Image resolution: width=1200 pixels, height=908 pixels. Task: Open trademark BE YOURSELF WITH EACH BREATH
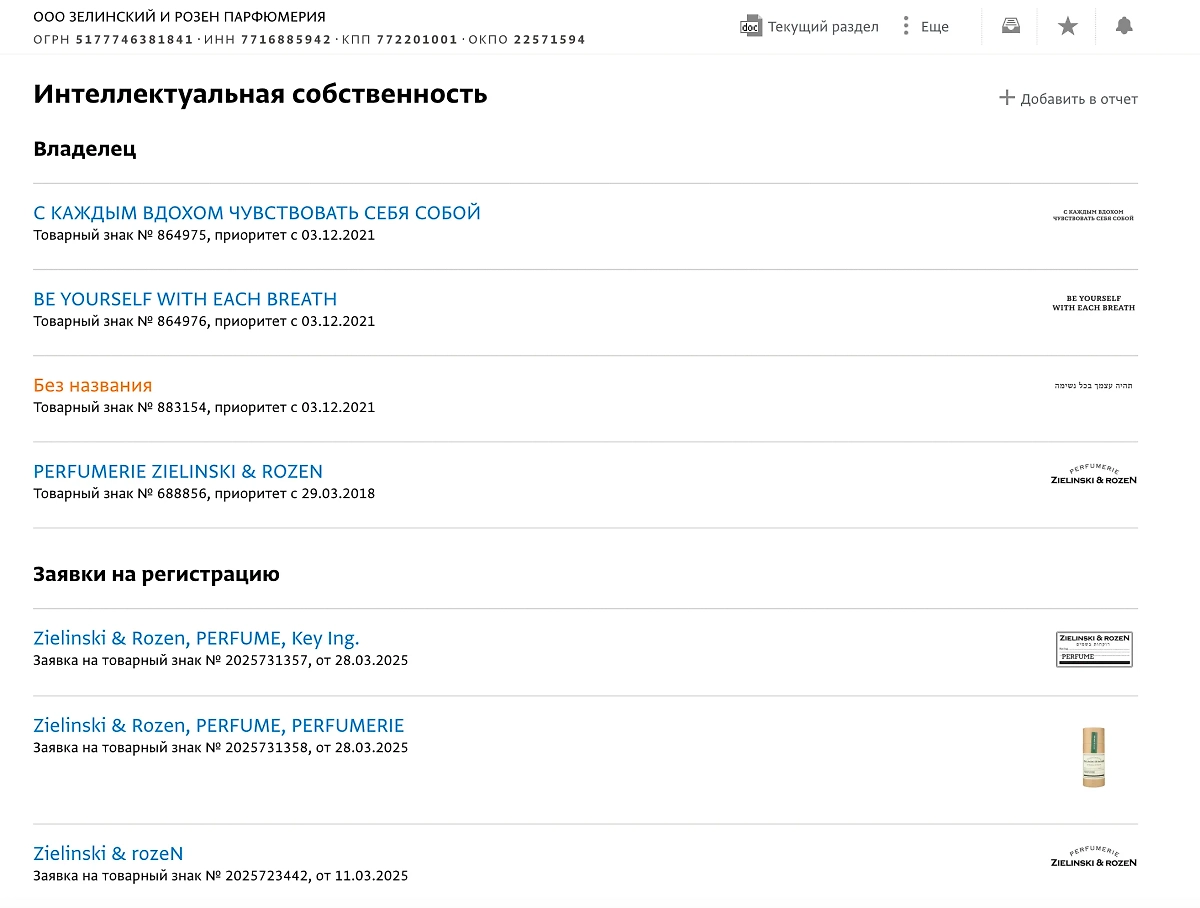[185, 298]
